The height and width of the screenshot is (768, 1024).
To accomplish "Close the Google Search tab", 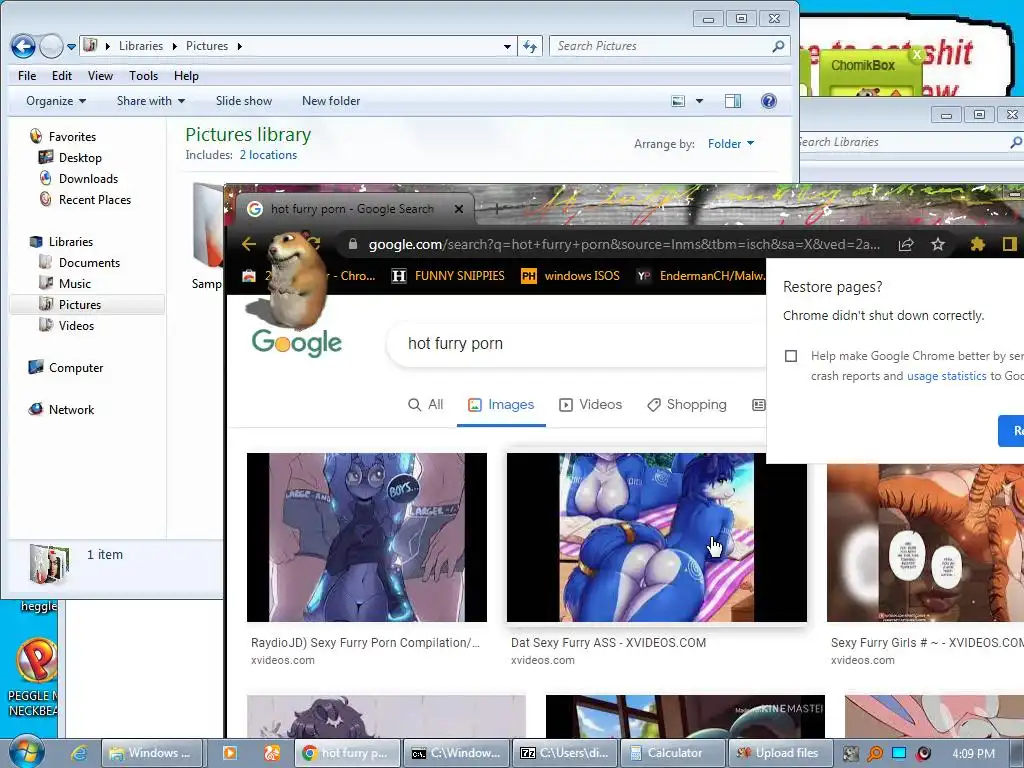I will [459, 209].
